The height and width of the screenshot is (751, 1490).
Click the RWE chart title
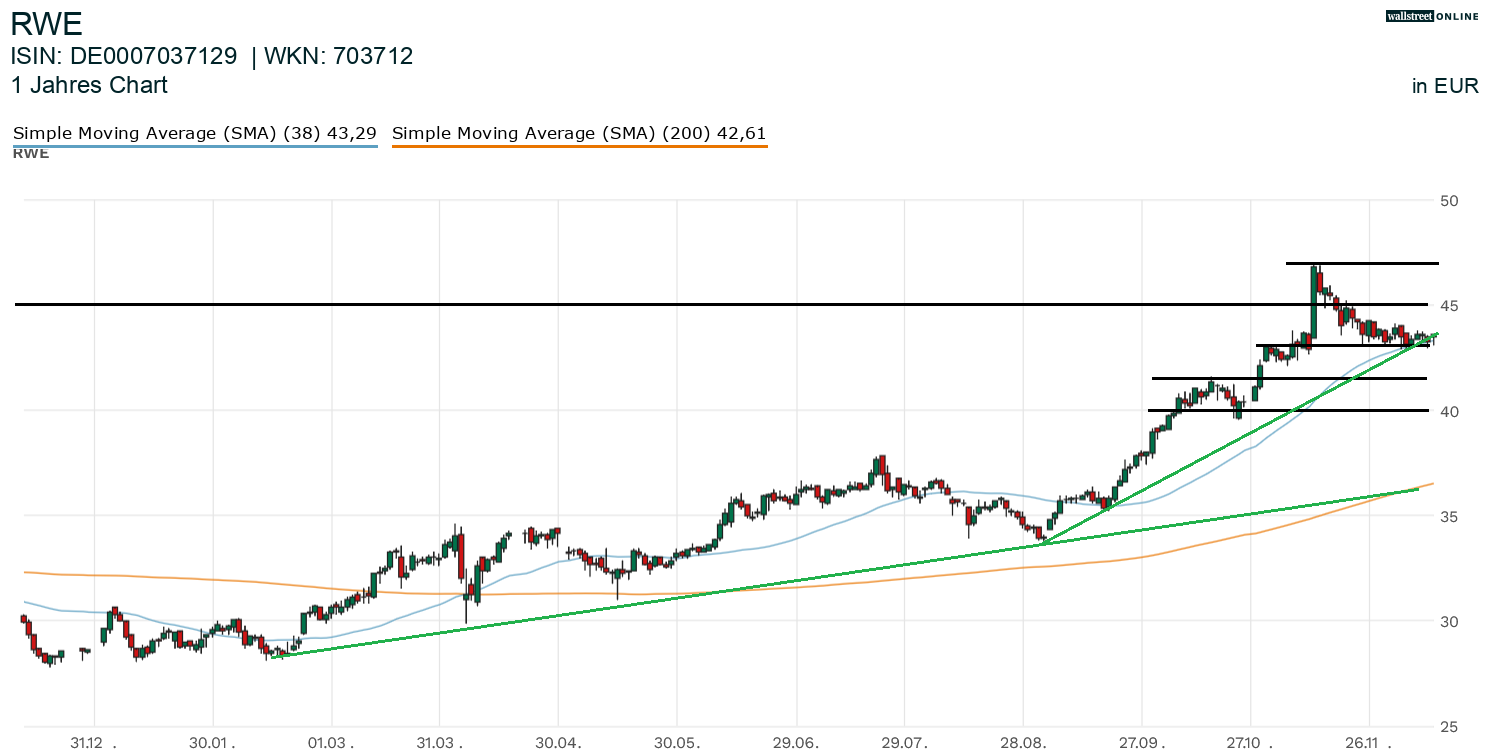coord(47,23)
